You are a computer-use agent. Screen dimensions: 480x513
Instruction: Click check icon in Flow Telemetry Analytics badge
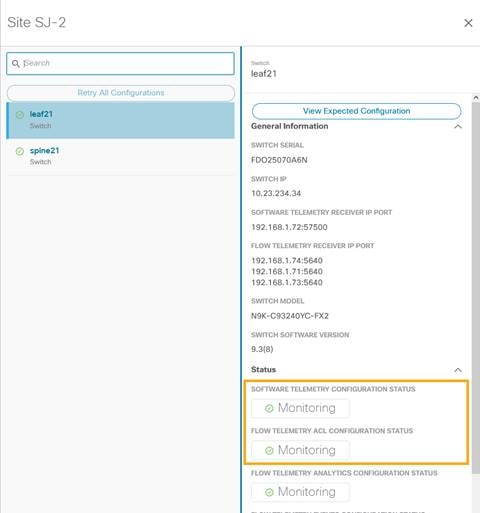click(269, 492)
